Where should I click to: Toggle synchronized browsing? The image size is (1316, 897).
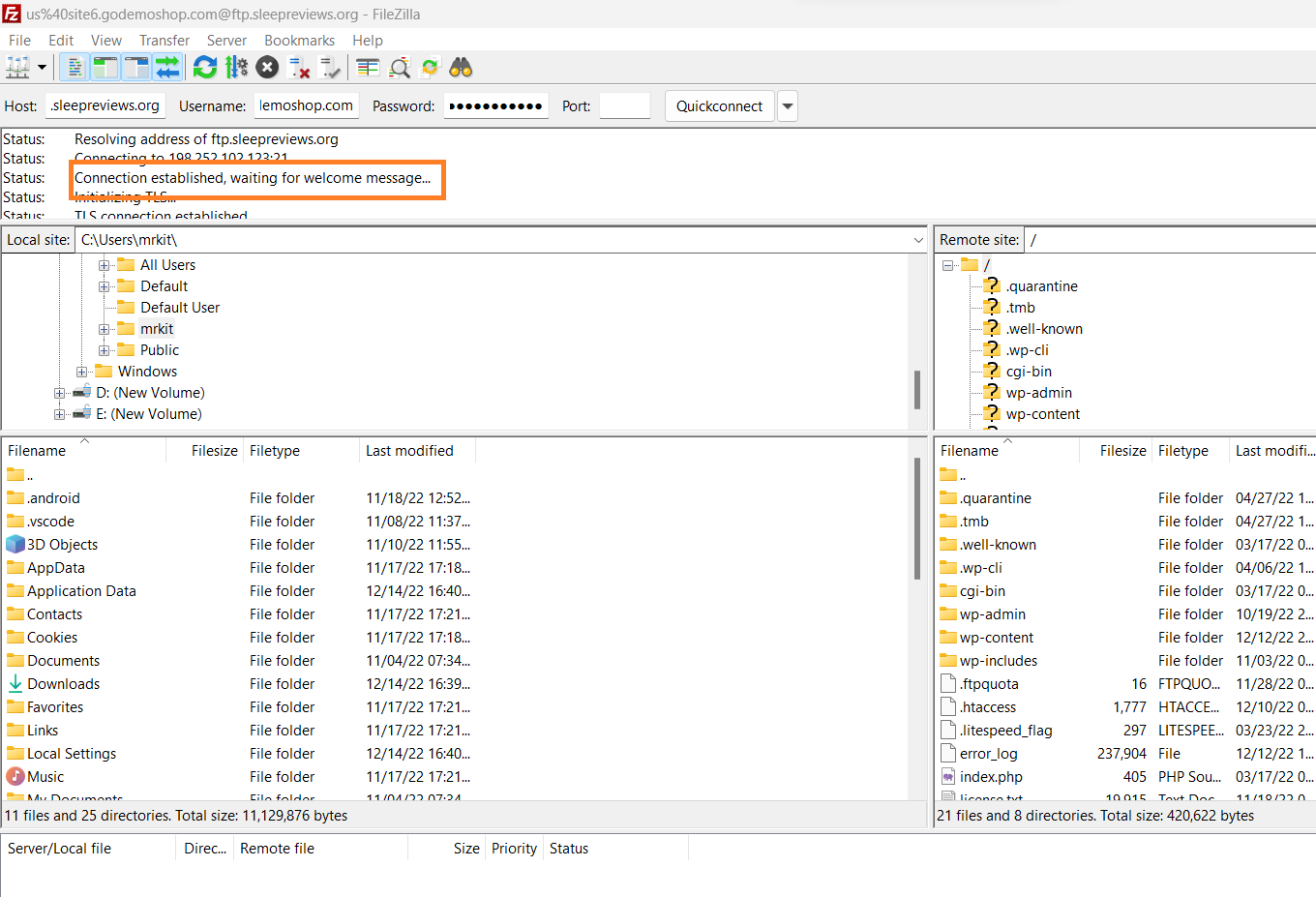click(430, 67)
